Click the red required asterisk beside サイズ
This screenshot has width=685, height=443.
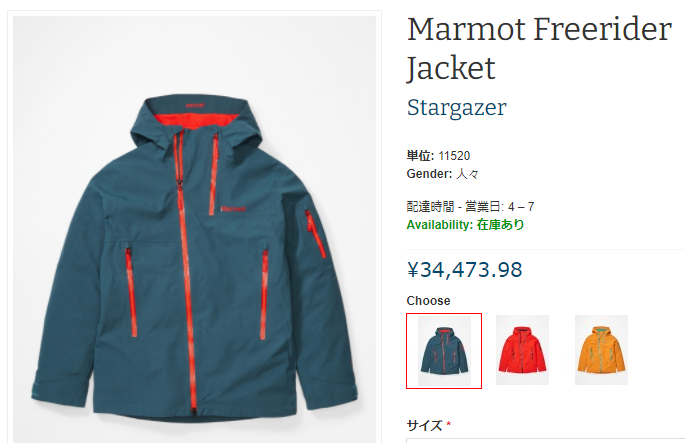(449, 424)
